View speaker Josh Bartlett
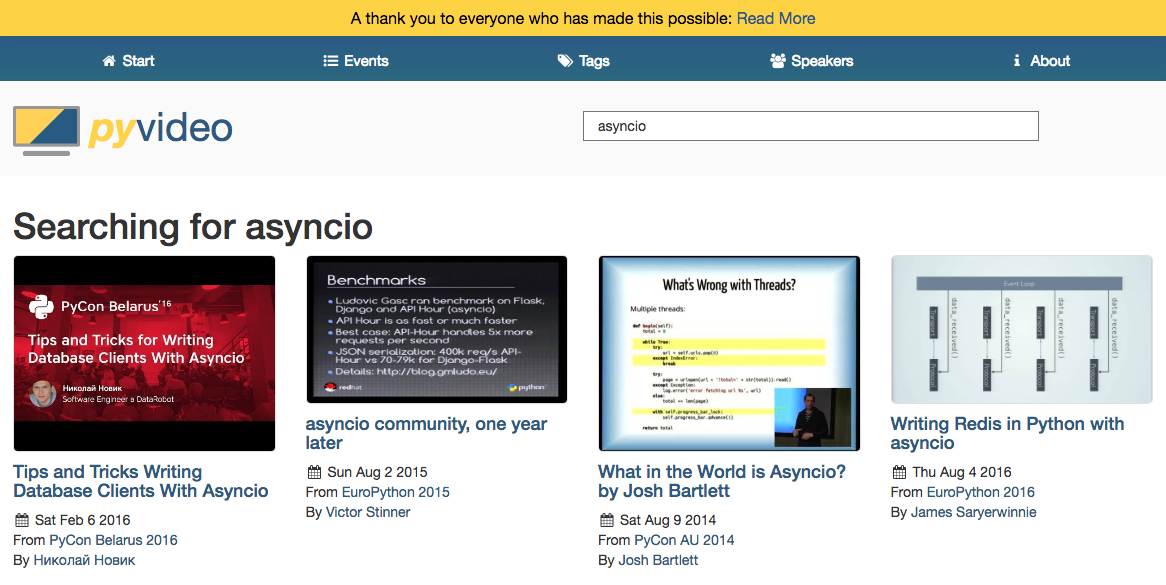The width and height of the screenshot is (1166, 585). 658,560
